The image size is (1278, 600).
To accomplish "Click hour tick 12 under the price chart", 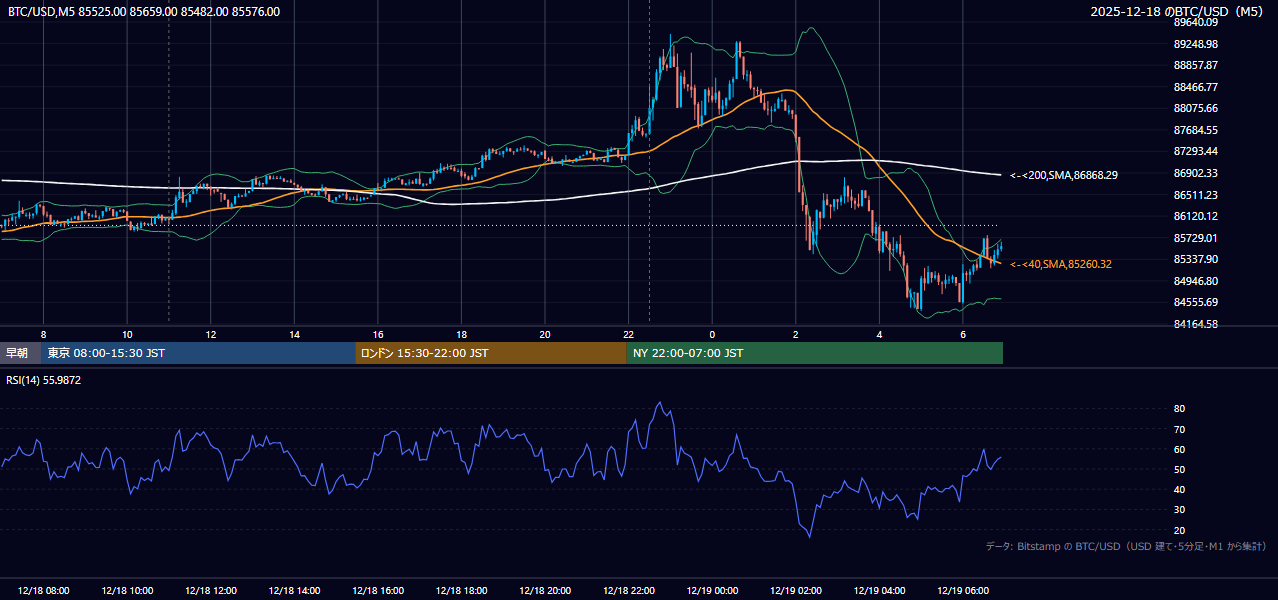I will click(x=210, y=334).
